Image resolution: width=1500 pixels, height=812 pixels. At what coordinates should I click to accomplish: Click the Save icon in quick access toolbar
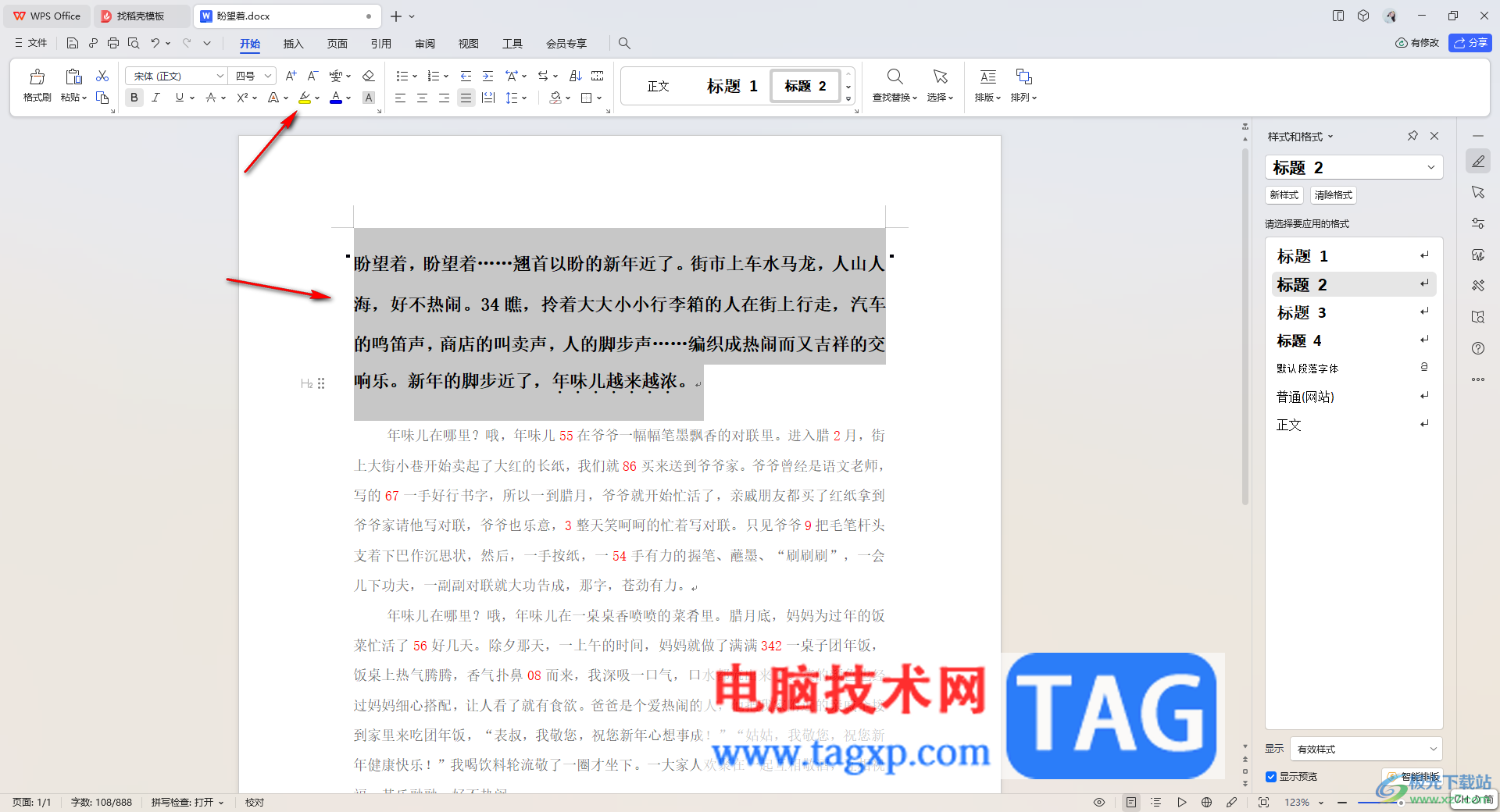tap(73, 44)
